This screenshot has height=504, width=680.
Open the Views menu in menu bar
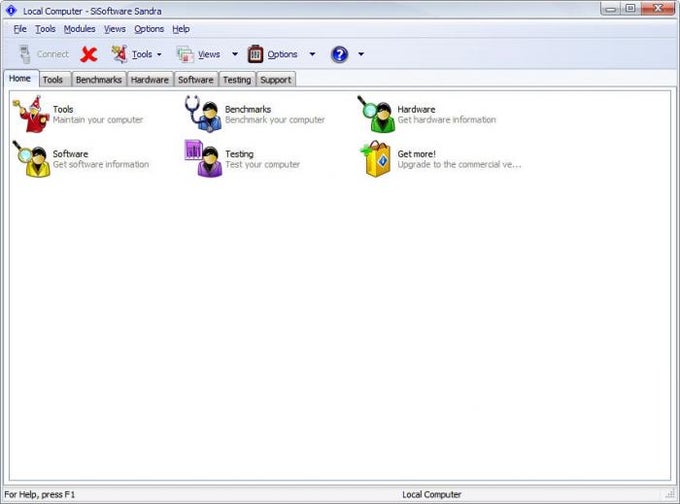click(114, 29)
